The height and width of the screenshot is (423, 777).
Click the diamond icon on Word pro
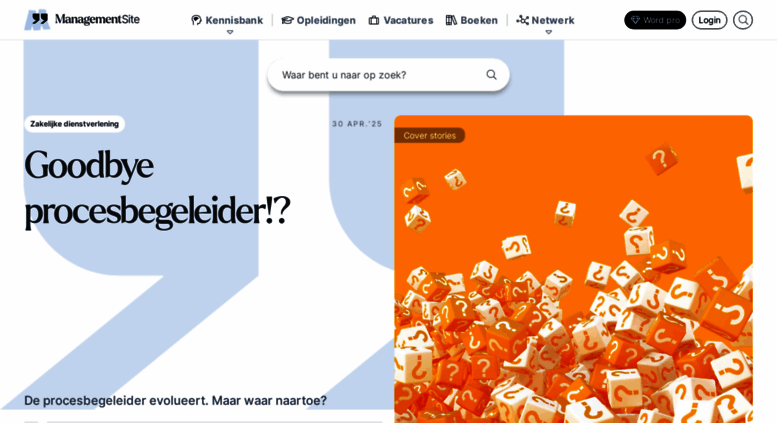(x=635, y=20)
